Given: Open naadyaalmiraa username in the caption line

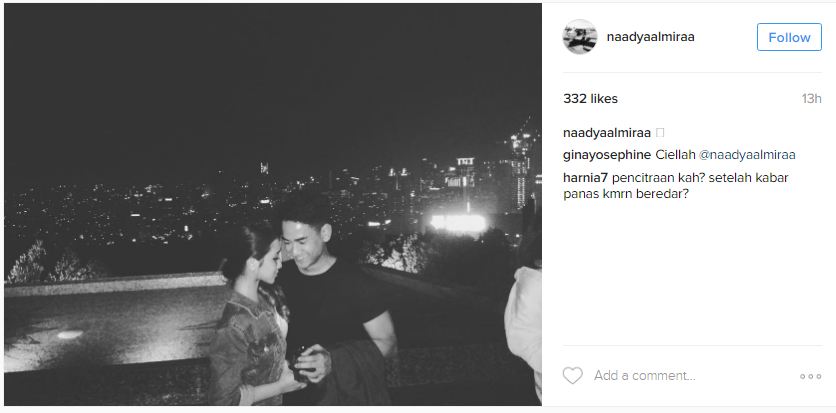Looking at the screenshot, I should (x=607, y=133).
